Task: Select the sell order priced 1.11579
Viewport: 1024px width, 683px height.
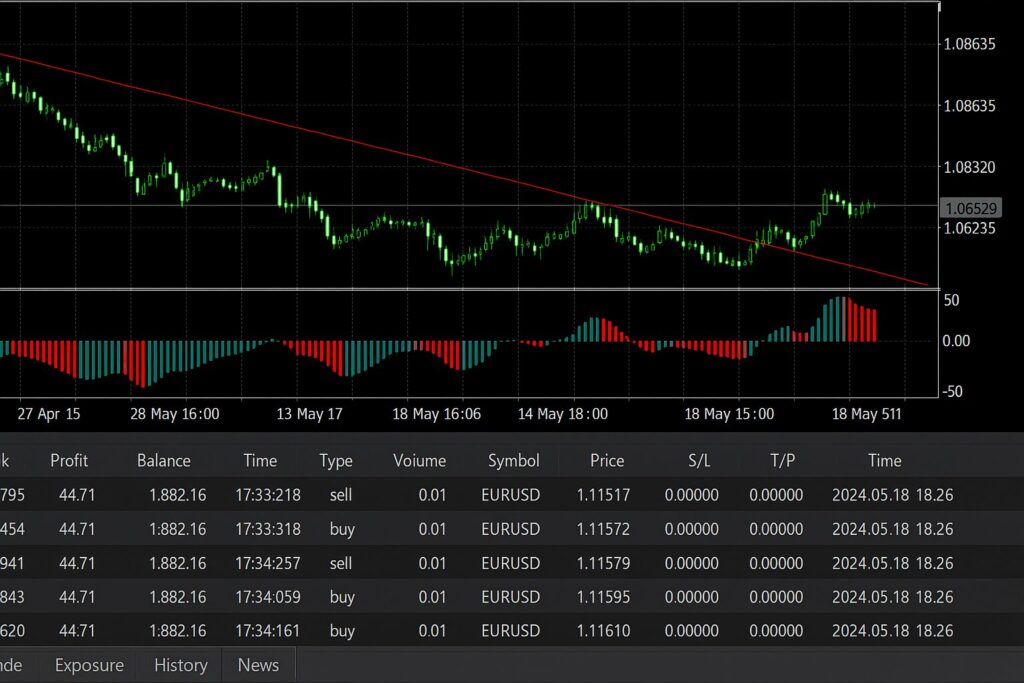Action: point(603,563)
